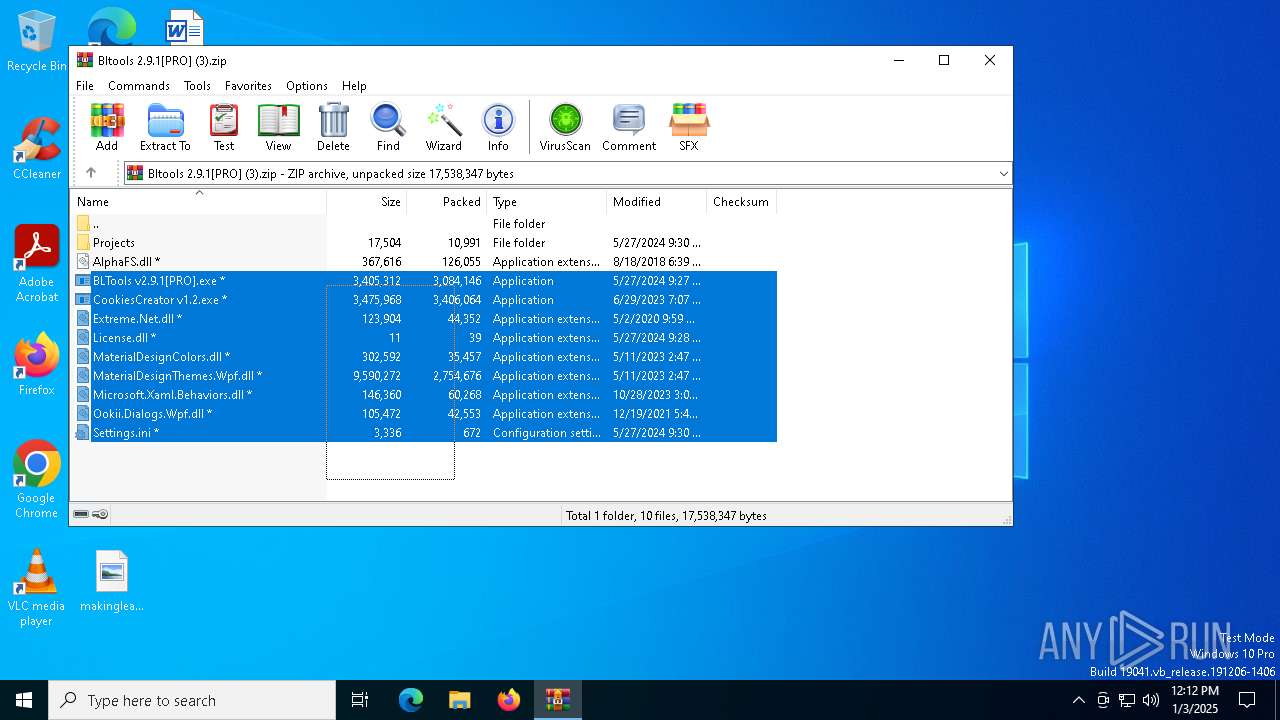Click the Delete trash can icon
Viewport: 1280px width, 720px height.
tap(333, 127)
